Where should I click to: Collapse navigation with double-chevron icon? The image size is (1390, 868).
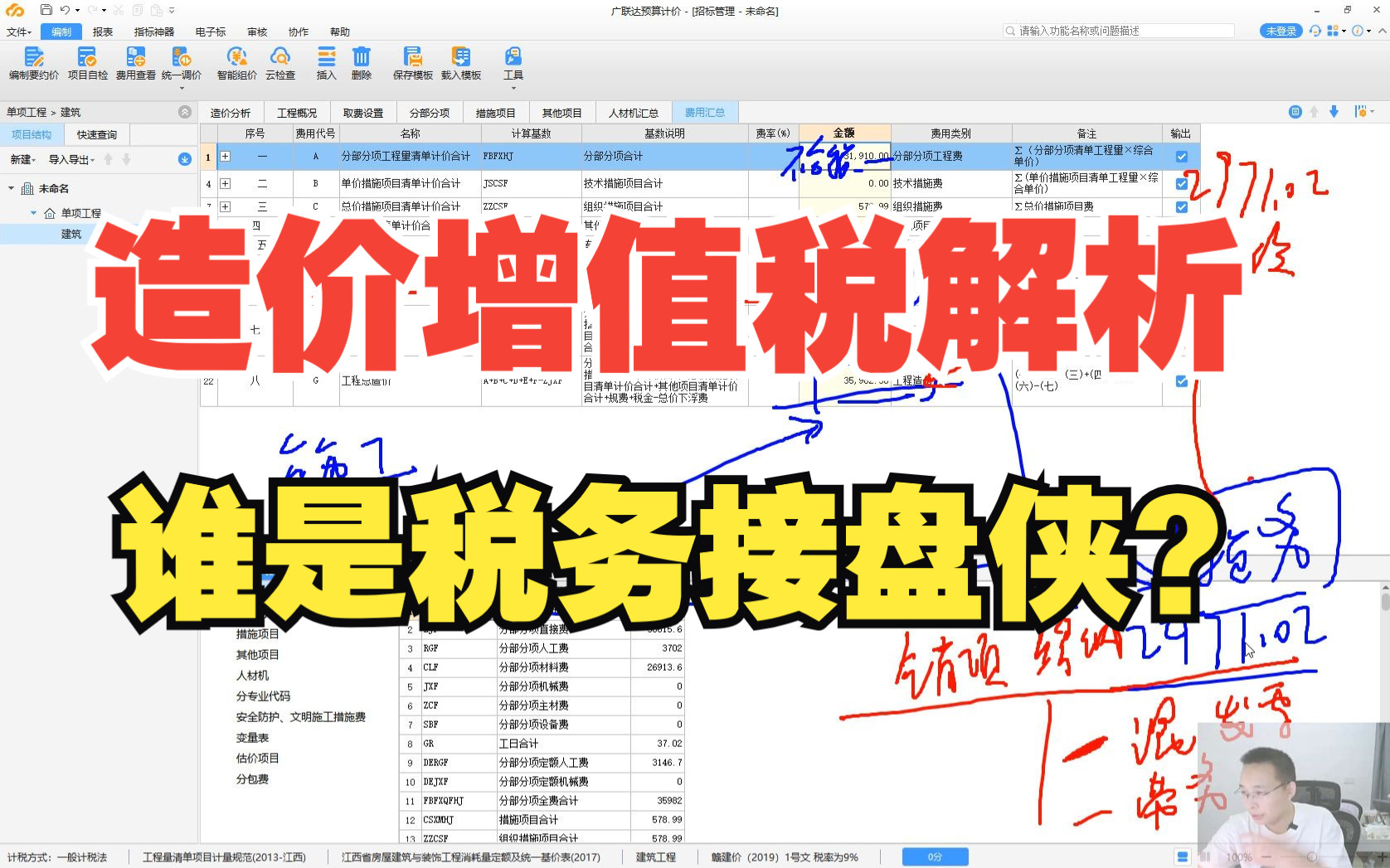point(185,112)
